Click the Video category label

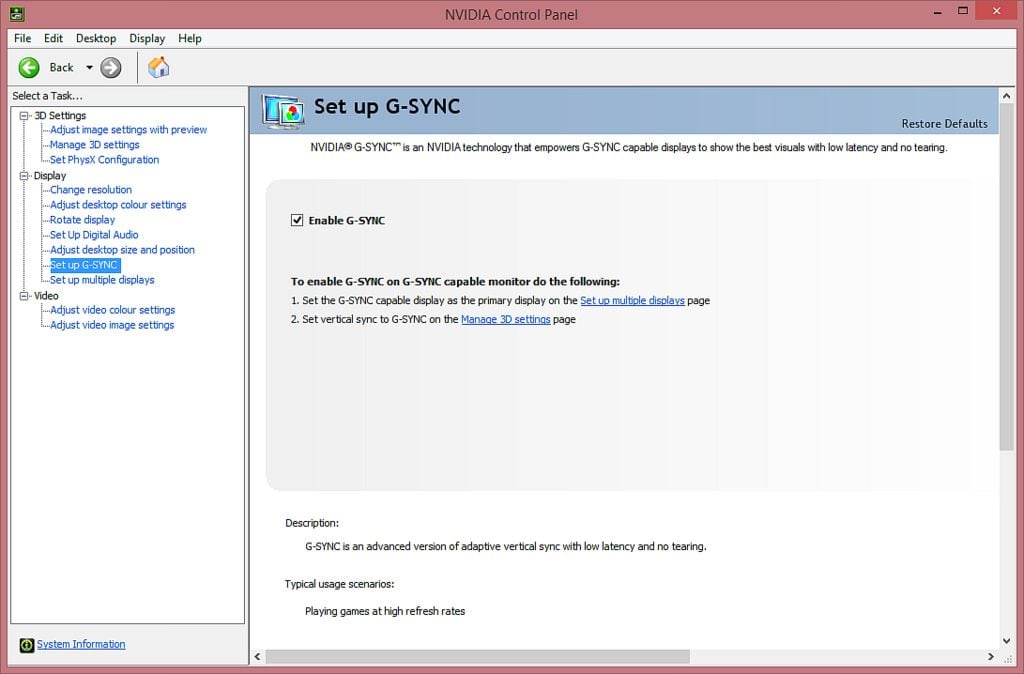coord(46,296)
